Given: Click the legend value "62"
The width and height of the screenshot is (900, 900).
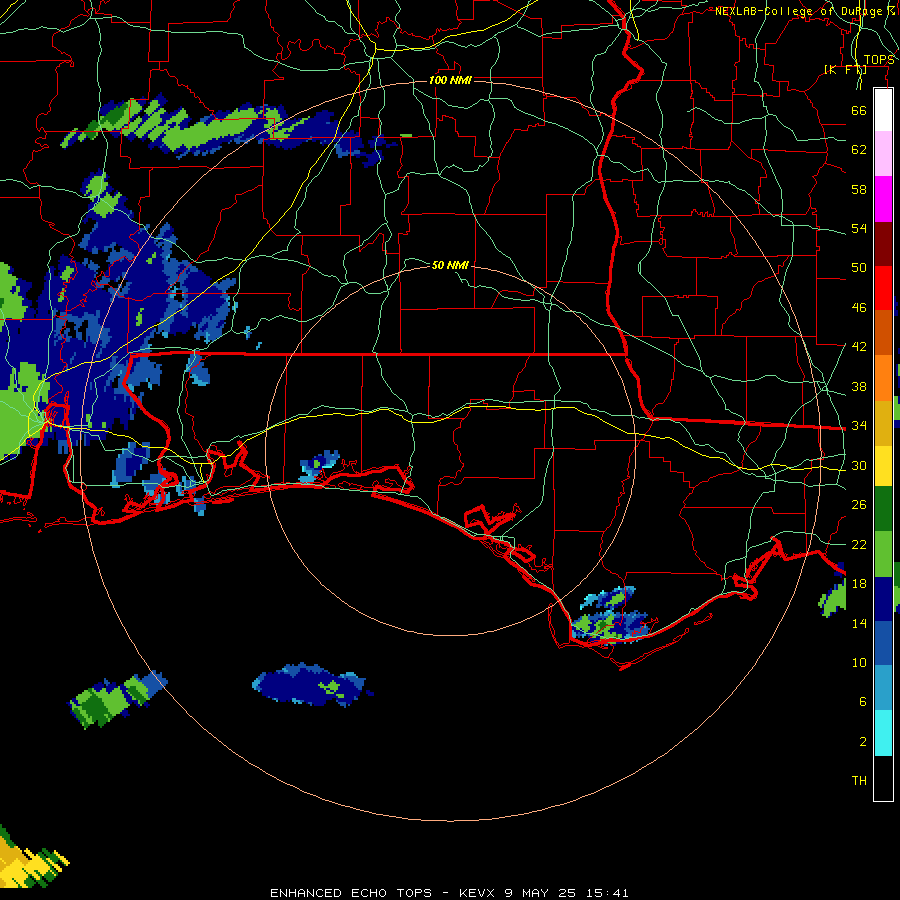Looking at the screenshot, I should coord(859,150).
